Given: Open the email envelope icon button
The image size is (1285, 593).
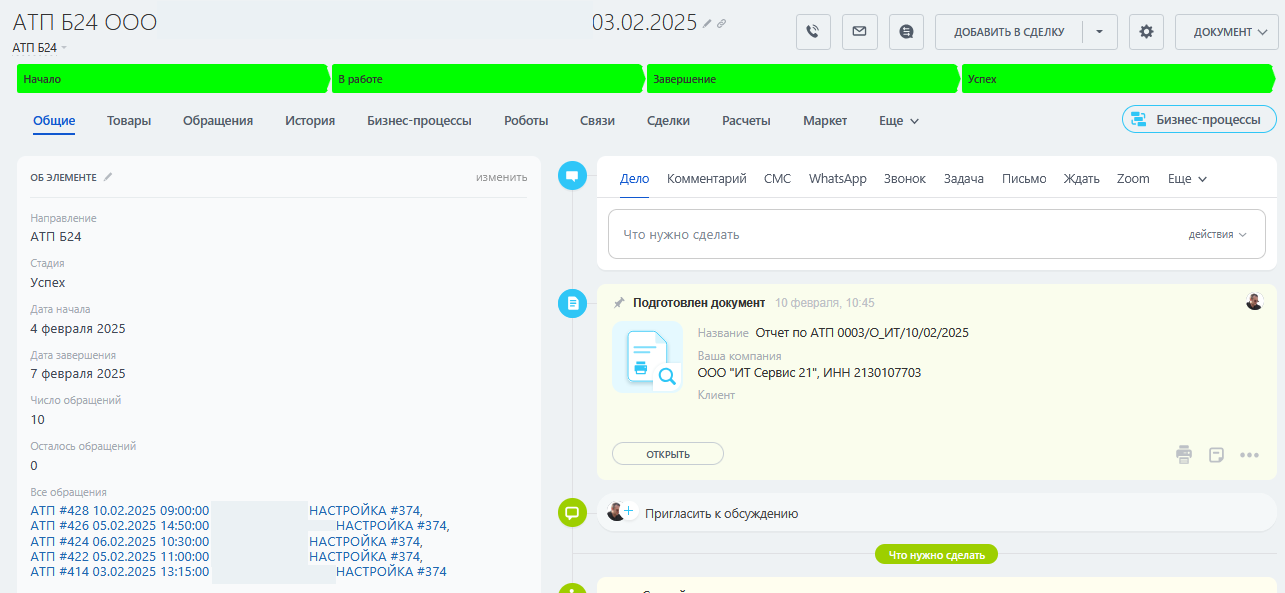Looking at the screenshot, I should pos(859,32).
